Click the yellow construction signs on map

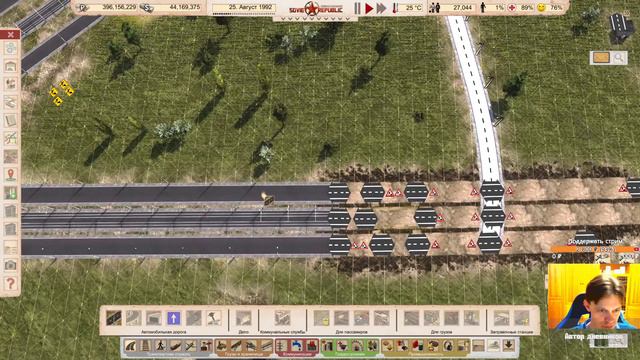pyautogui.click(x=62, y=93)
